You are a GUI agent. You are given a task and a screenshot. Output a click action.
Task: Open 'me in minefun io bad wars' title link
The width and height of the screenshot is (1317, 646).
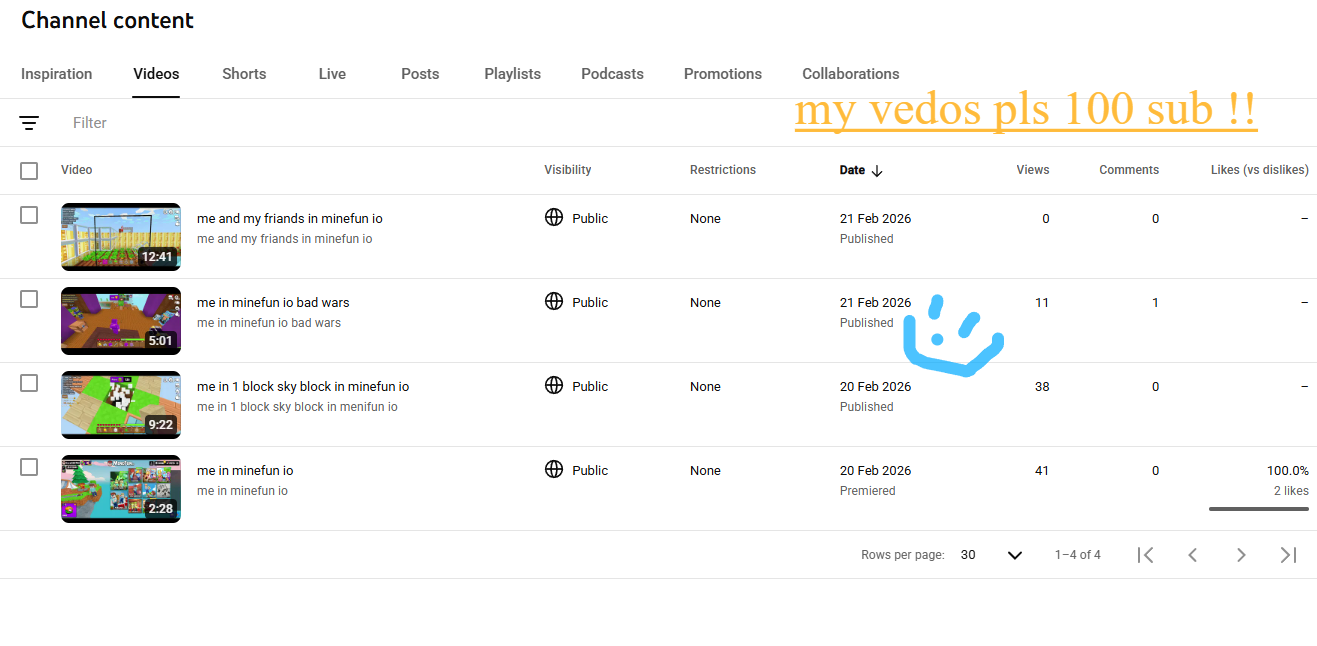click(x=273, y=302)
